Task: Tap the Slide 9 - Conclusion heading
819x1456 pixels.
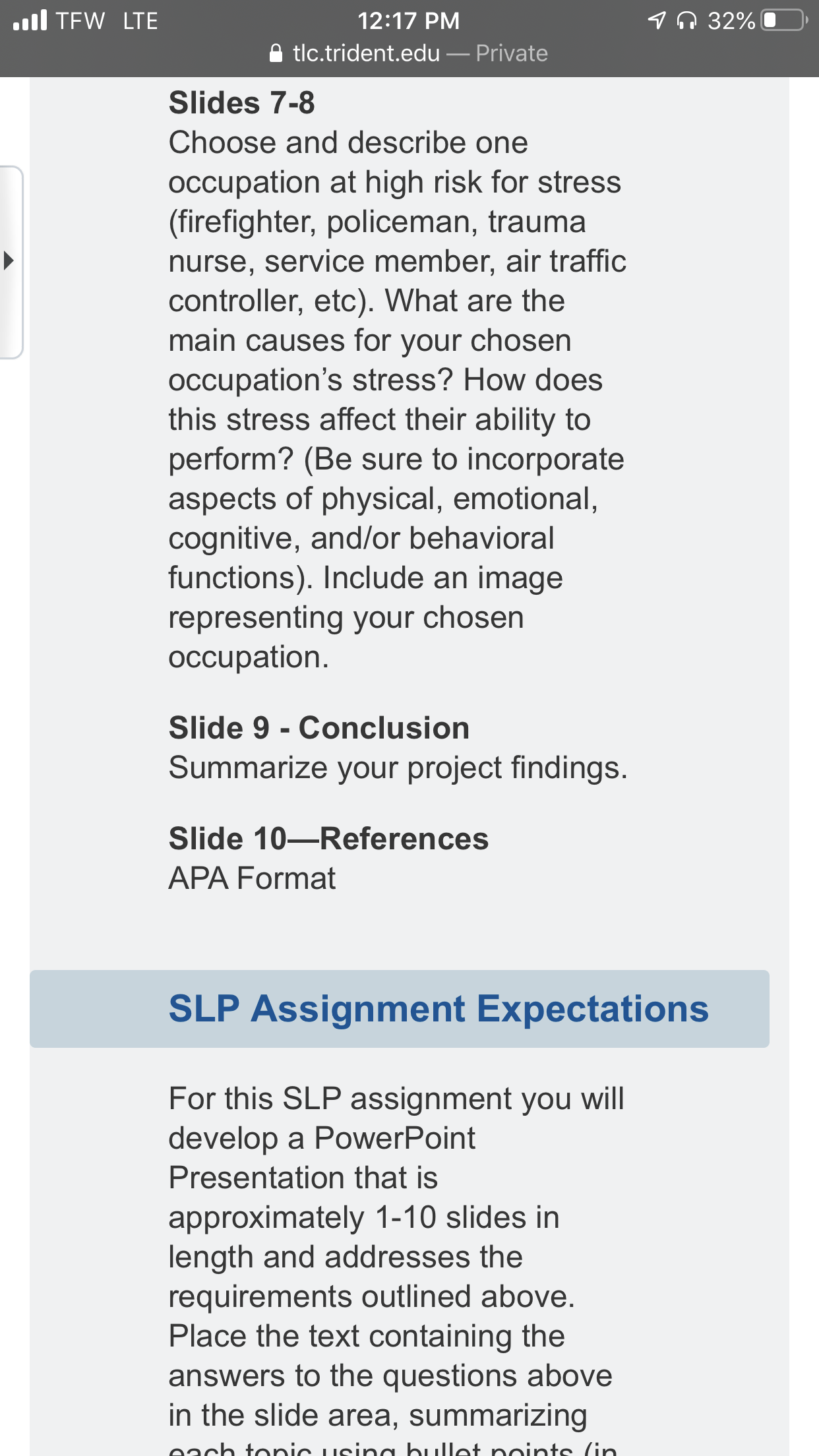Action: [x=319, y=728]
